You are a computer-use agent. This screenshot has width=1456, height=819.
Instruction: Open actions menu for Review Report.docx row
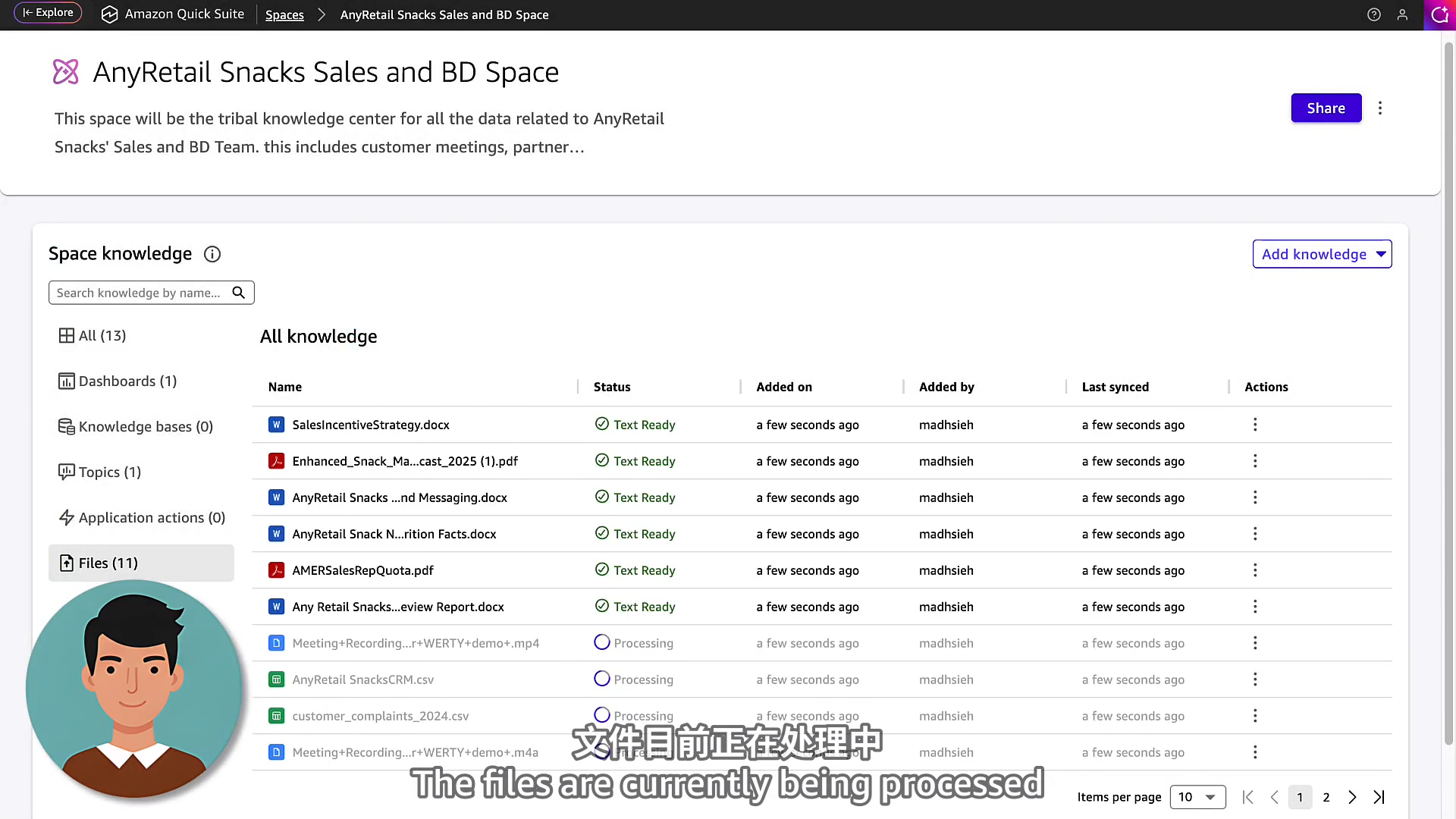1255,607
